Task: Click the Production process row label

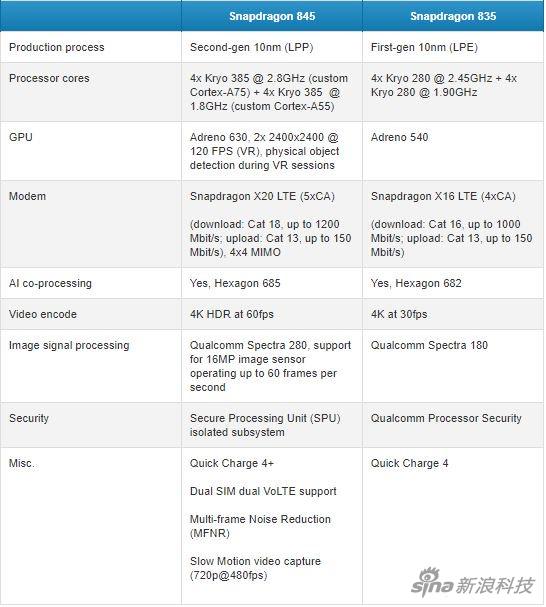Action: coord(57,47)
